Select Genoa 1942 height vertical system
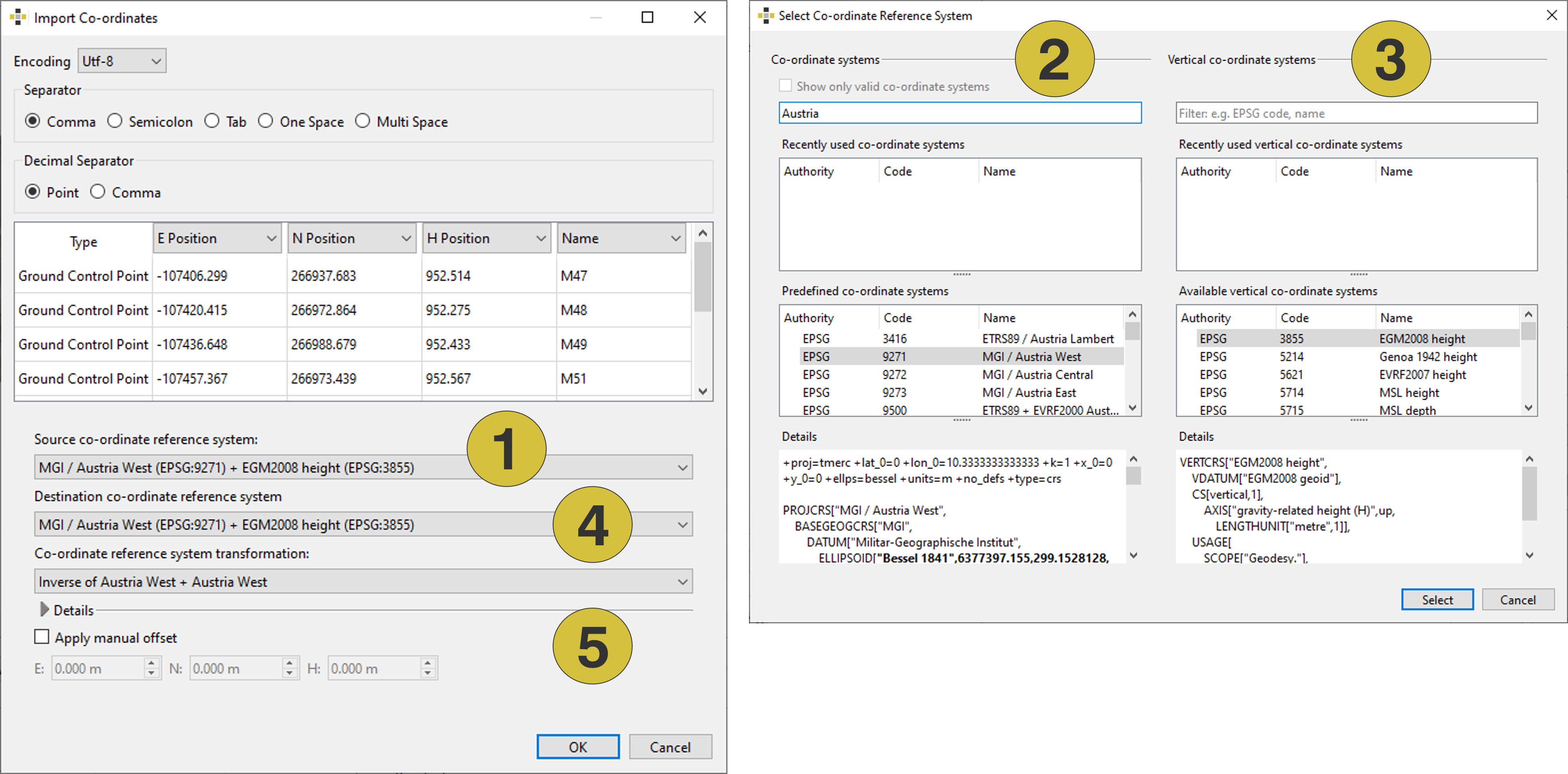This screenshot has width=1568, height=774. (1358, 357)
